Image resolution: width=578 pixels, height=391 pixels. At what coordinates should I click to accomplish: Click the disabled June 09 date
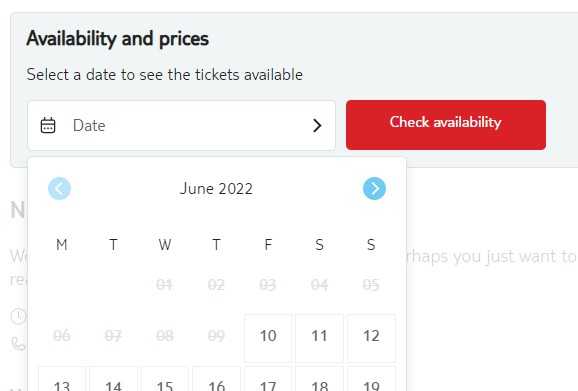(216, 336)
